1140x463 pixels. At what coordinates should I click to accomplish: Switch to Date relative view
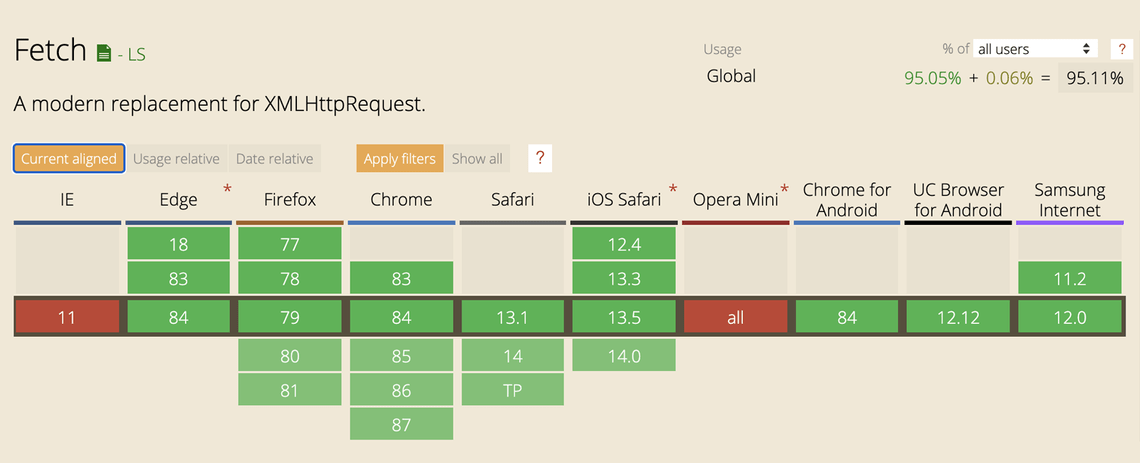(274, 158)
